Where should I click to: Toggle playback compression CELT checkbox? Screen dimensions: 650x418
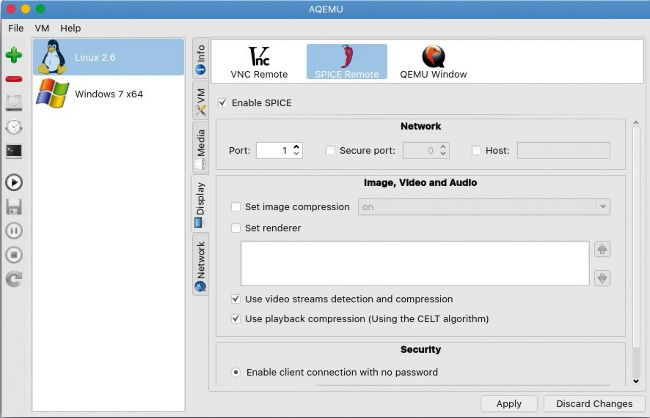pos(236,319)
